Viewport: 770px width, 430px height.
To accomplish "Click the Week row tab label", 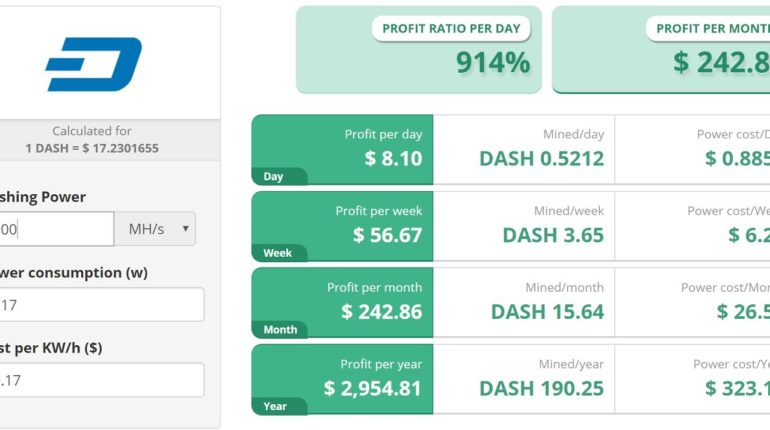I will point(277,253).
